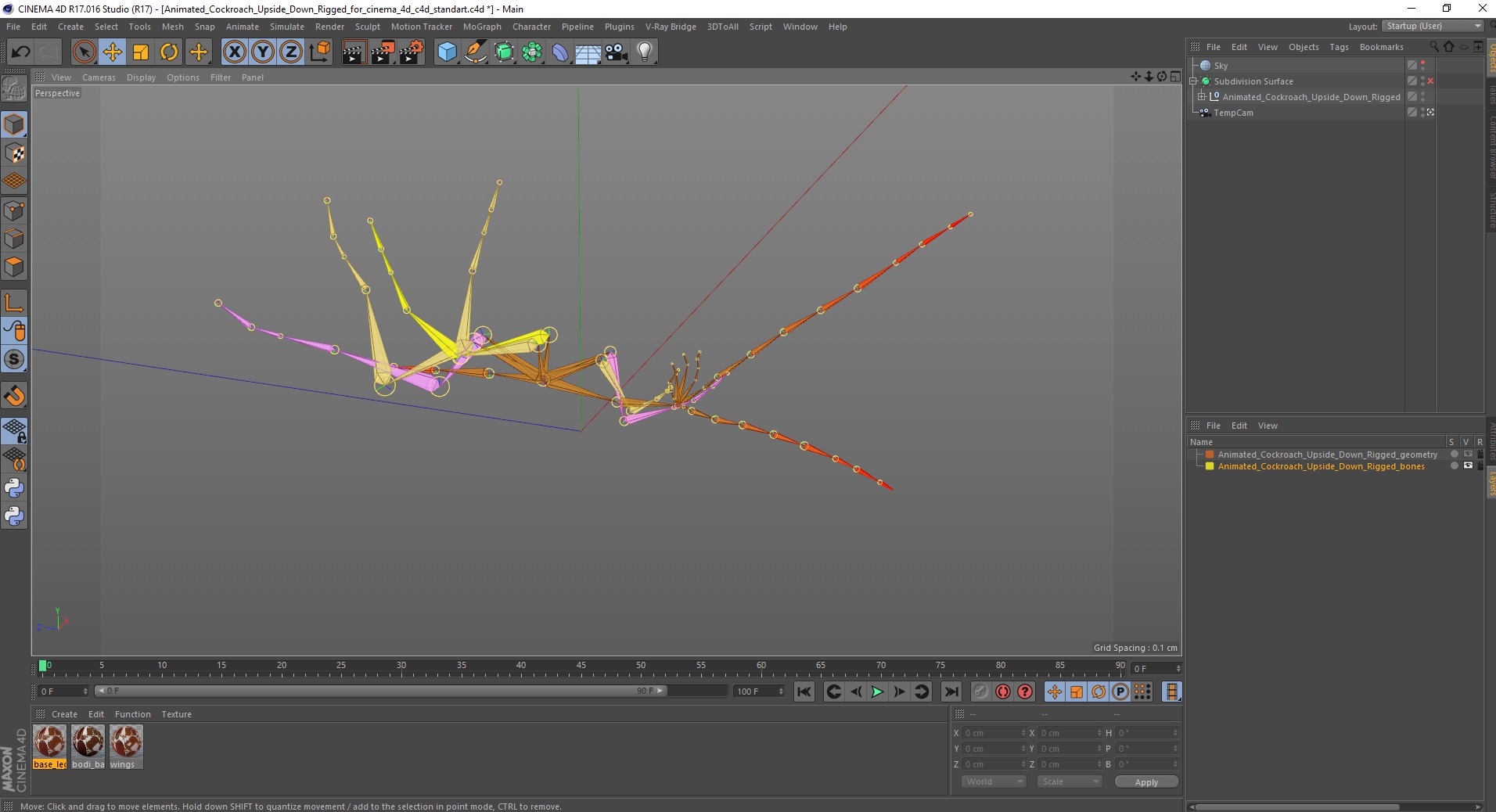Viewport: 1496px width, 812px height.
Task: Click the Spline Pen tool icon
Action: point(476,52)
